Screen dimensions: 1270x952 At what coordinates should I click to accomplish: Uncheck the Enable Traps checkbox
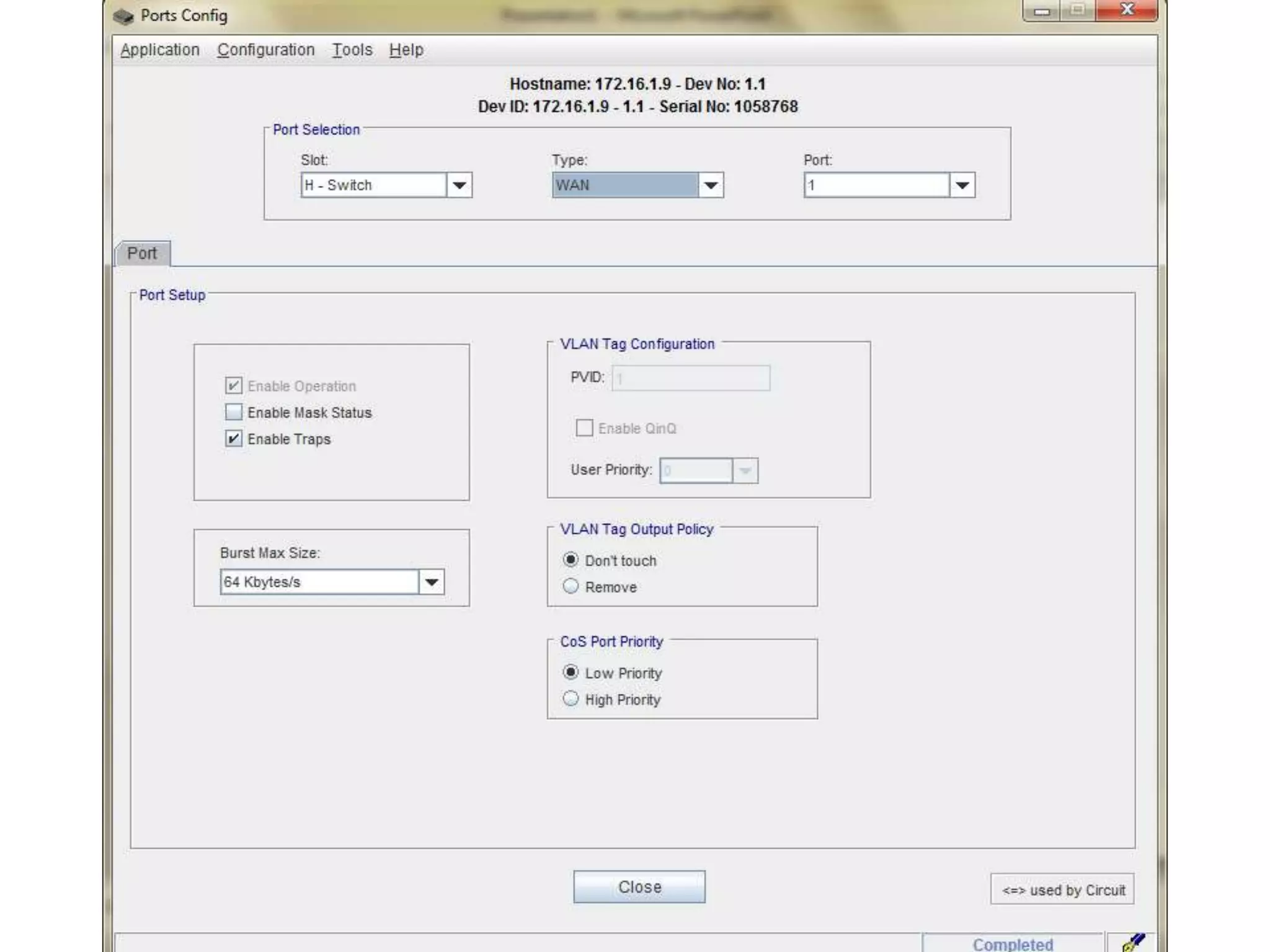[x=234, y=439]
